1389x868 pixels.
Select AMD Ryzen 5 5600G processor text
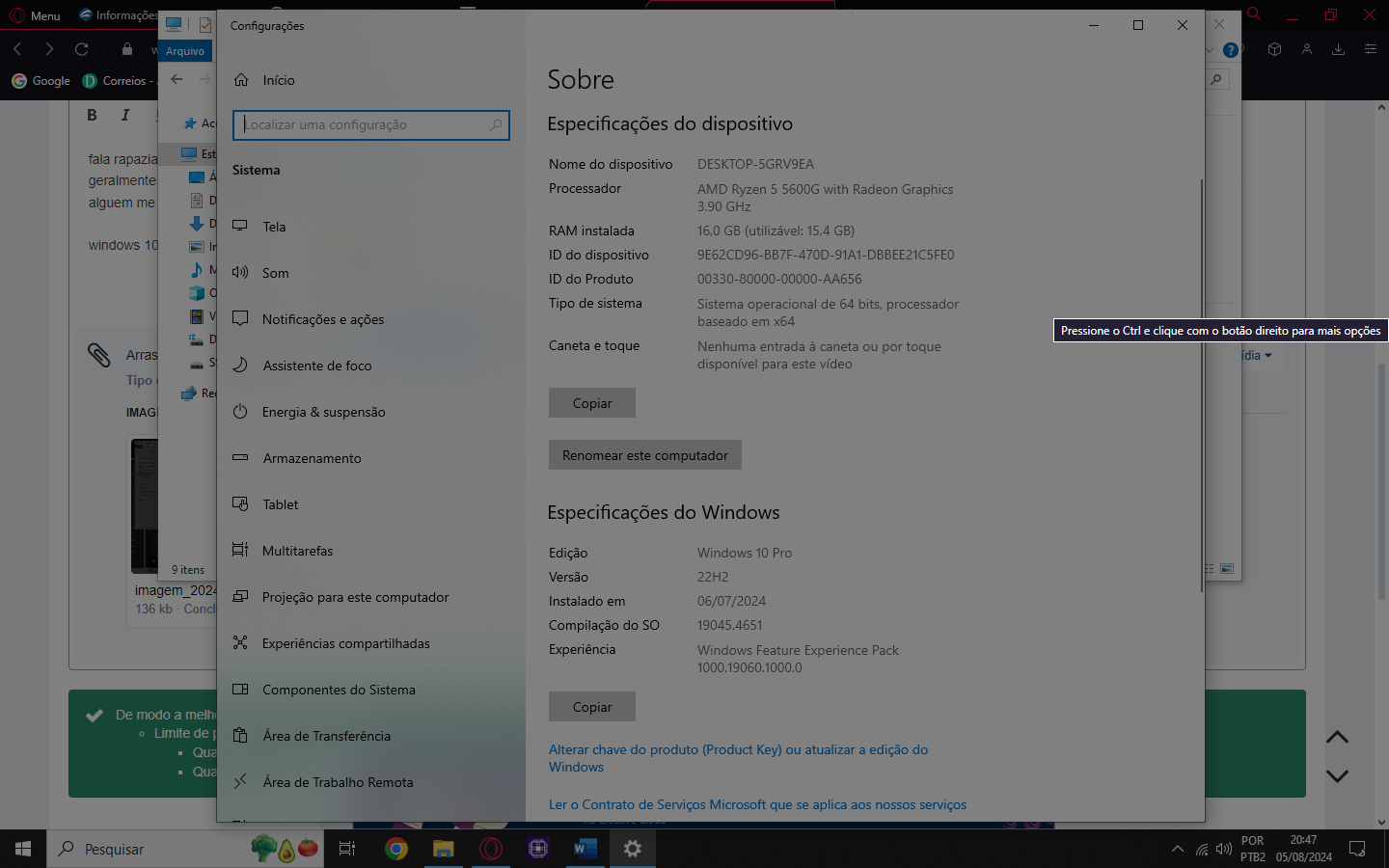(825, 198)
